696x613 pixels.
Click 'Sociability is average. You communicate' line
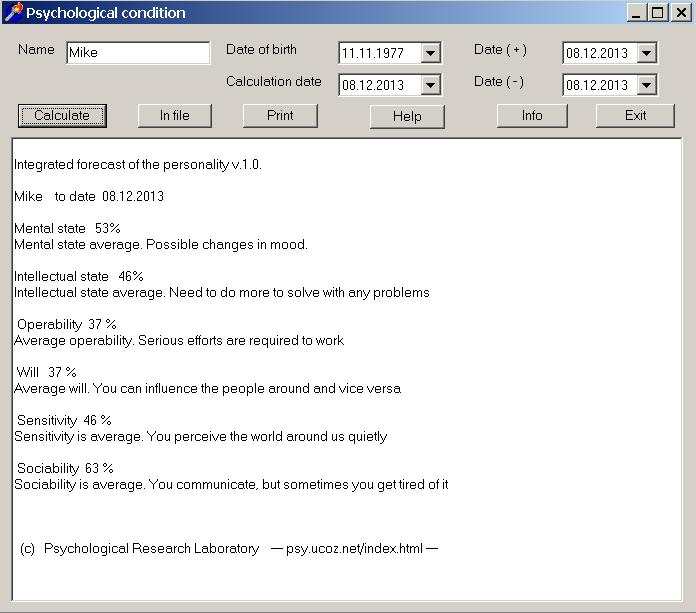231,484
